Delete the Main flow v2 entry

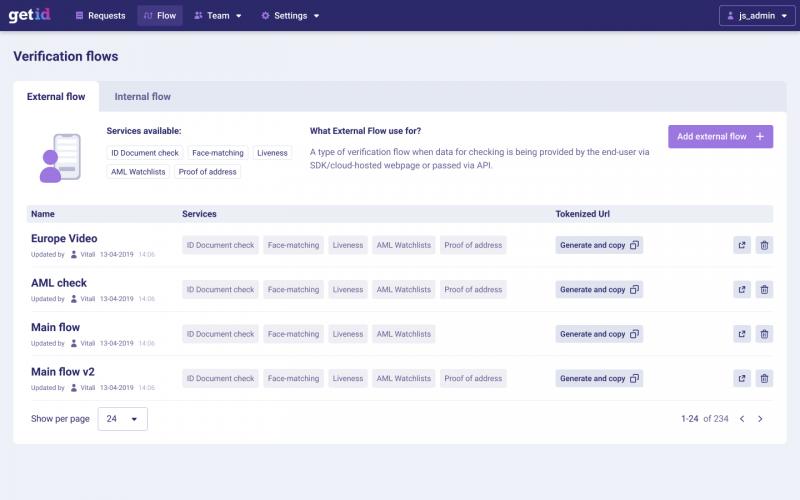click(764, 379)
